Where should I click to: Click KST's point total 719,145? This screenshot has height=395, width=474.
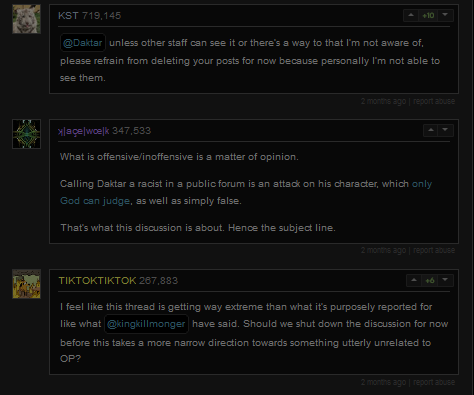pyautogui.click(x=101, y=16)
